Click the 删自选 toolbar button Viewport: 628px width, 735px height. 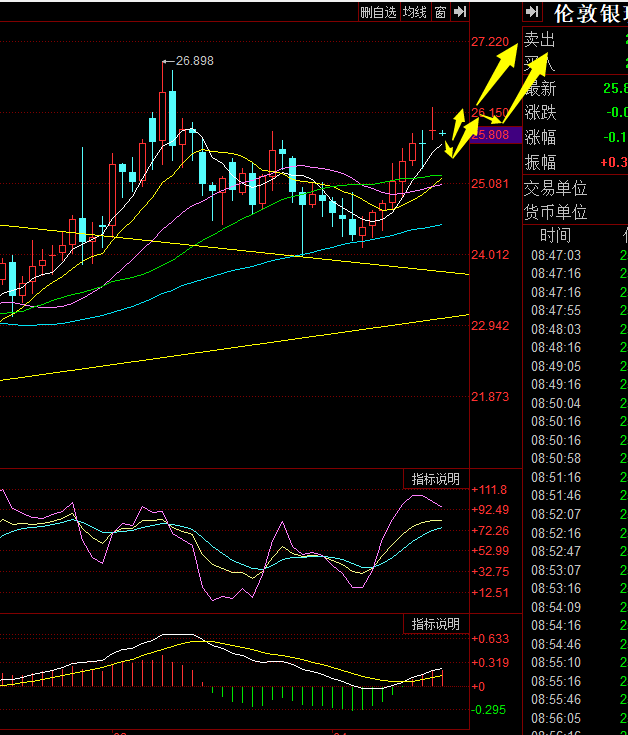[x=378, y=12]
